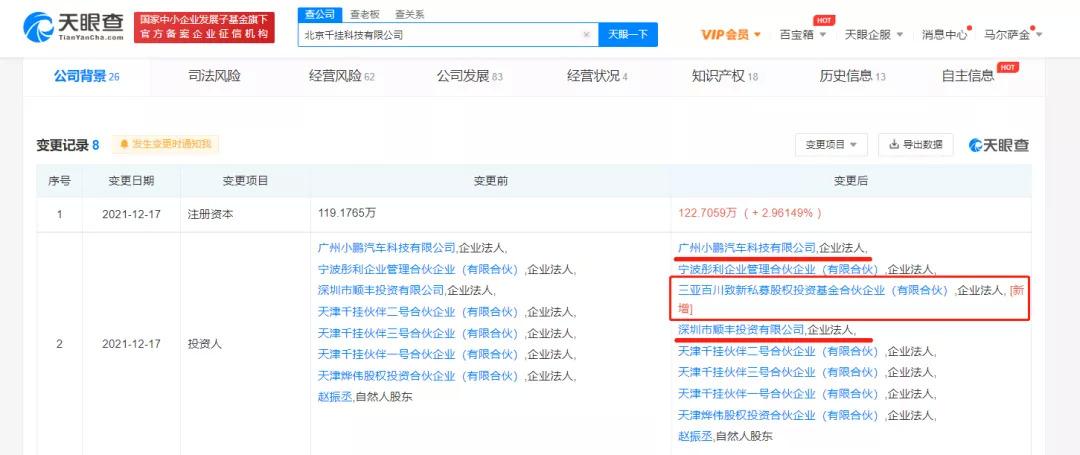
Task: Open 天津千挂伙伴一号合伙企业 link in 变更后
Action: (778, 394)
